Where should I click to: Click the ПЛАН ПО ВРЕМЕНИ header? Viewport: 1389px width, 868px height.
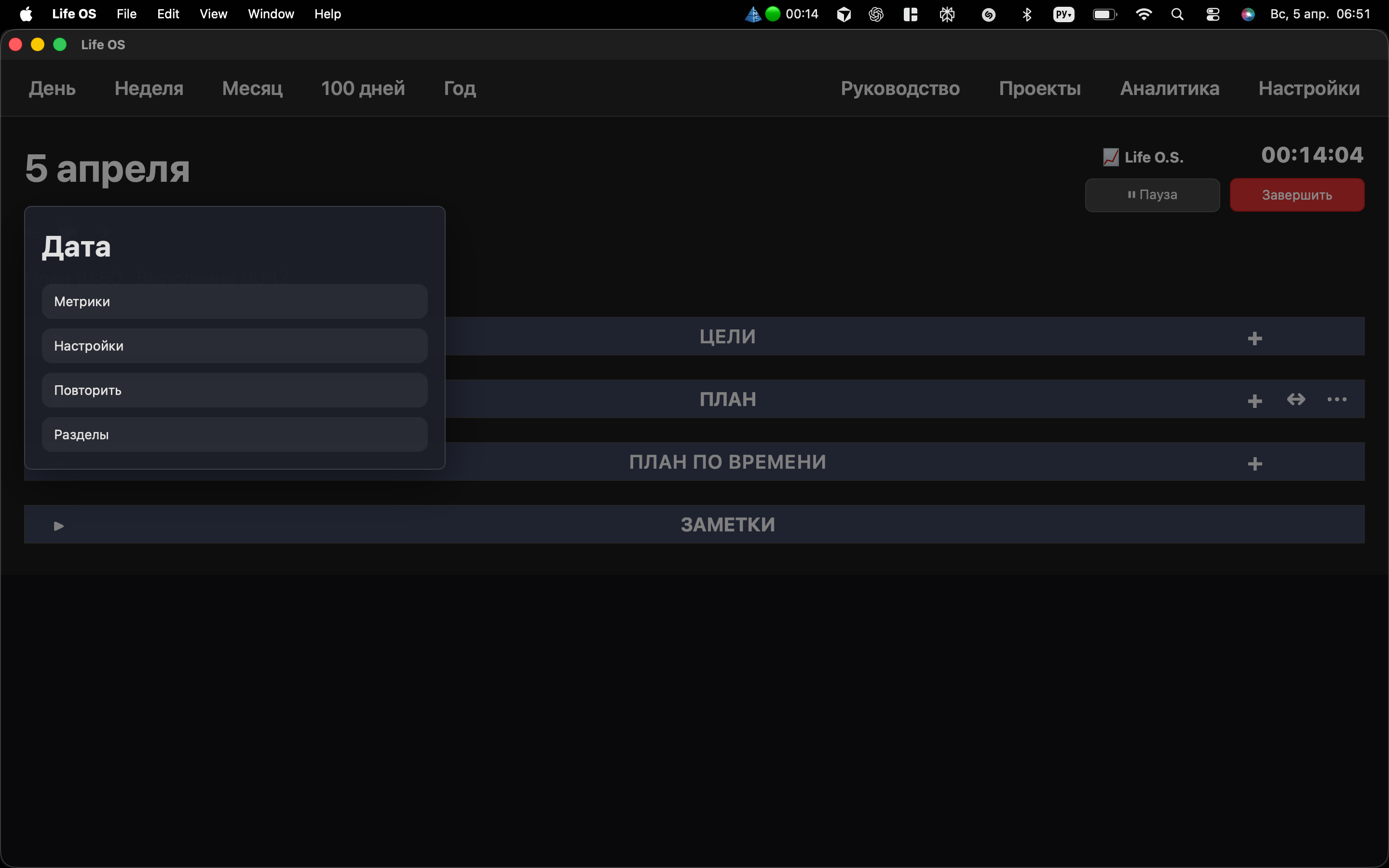727,461
